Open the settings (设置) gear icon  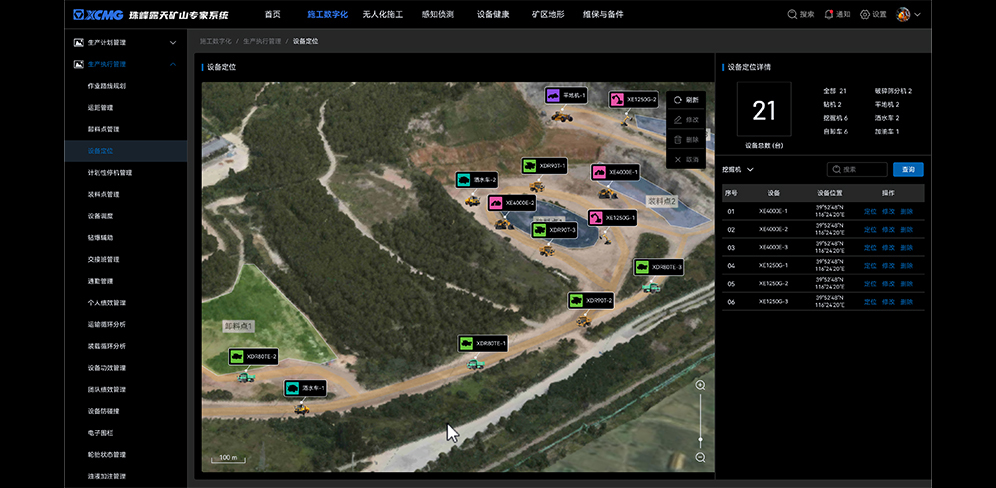866,14
